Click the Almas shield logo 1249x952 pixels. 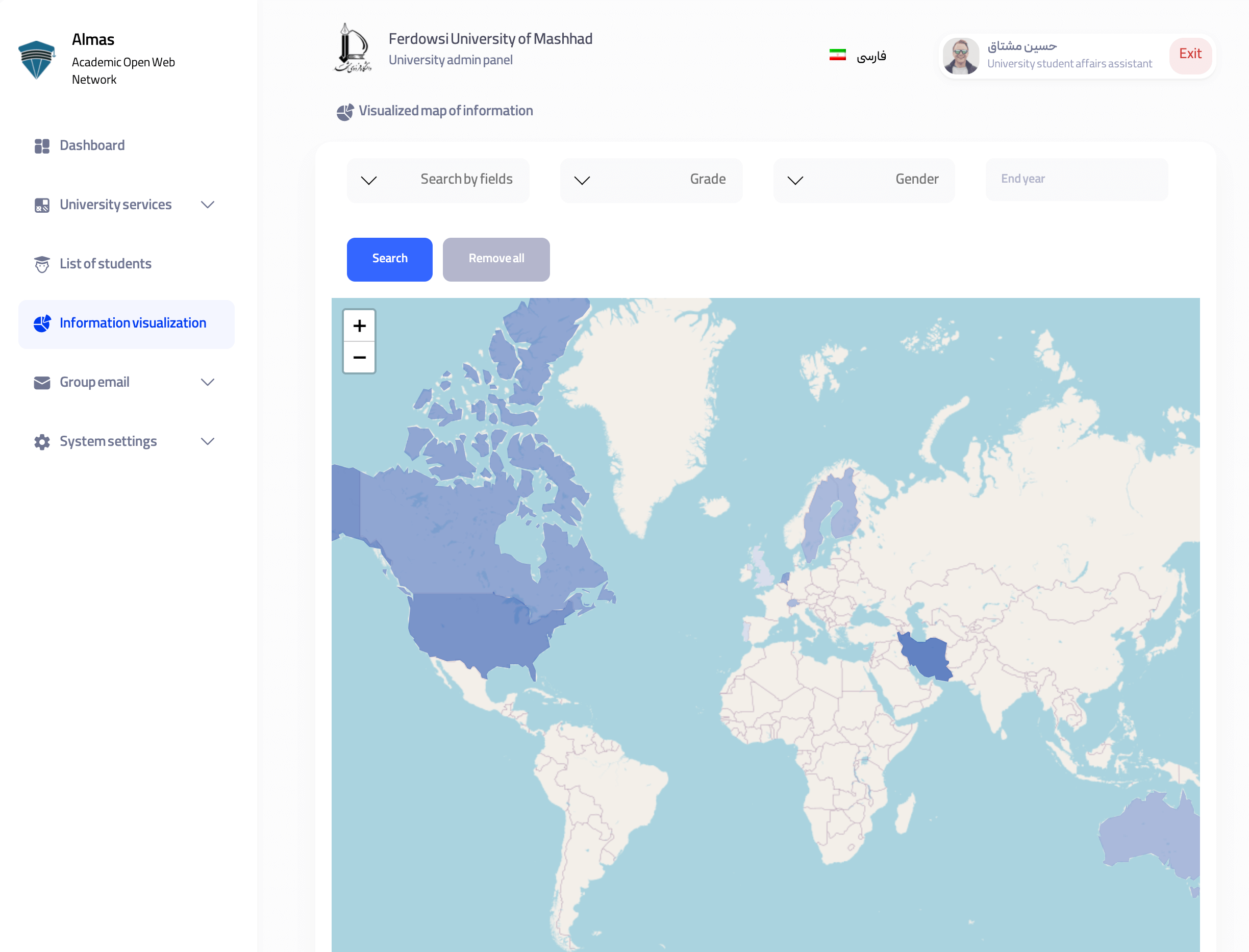37,60
